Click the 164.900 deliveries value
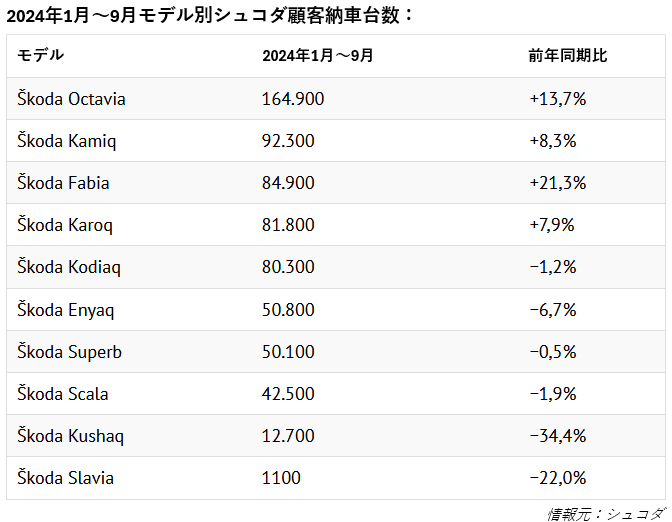This screenshot has height=522, width=672. [x=293, y=99]
